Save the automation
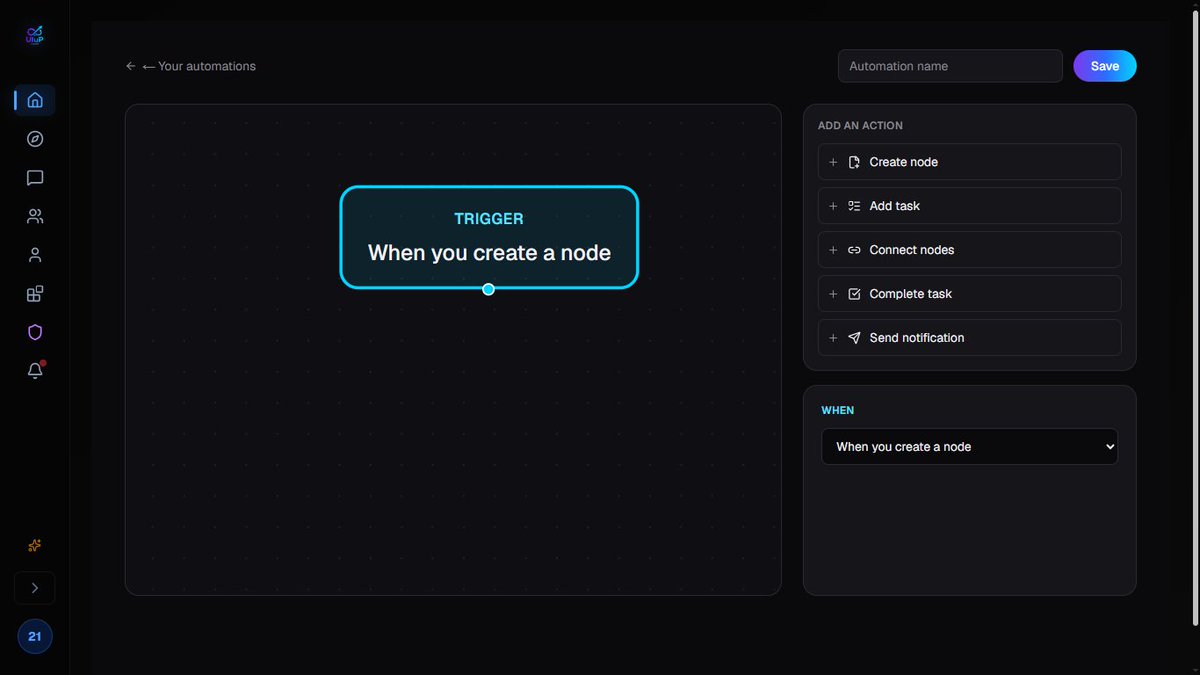Image resolution: width=1200 pixels, height=675 pixels. [x=1105, y=66]
